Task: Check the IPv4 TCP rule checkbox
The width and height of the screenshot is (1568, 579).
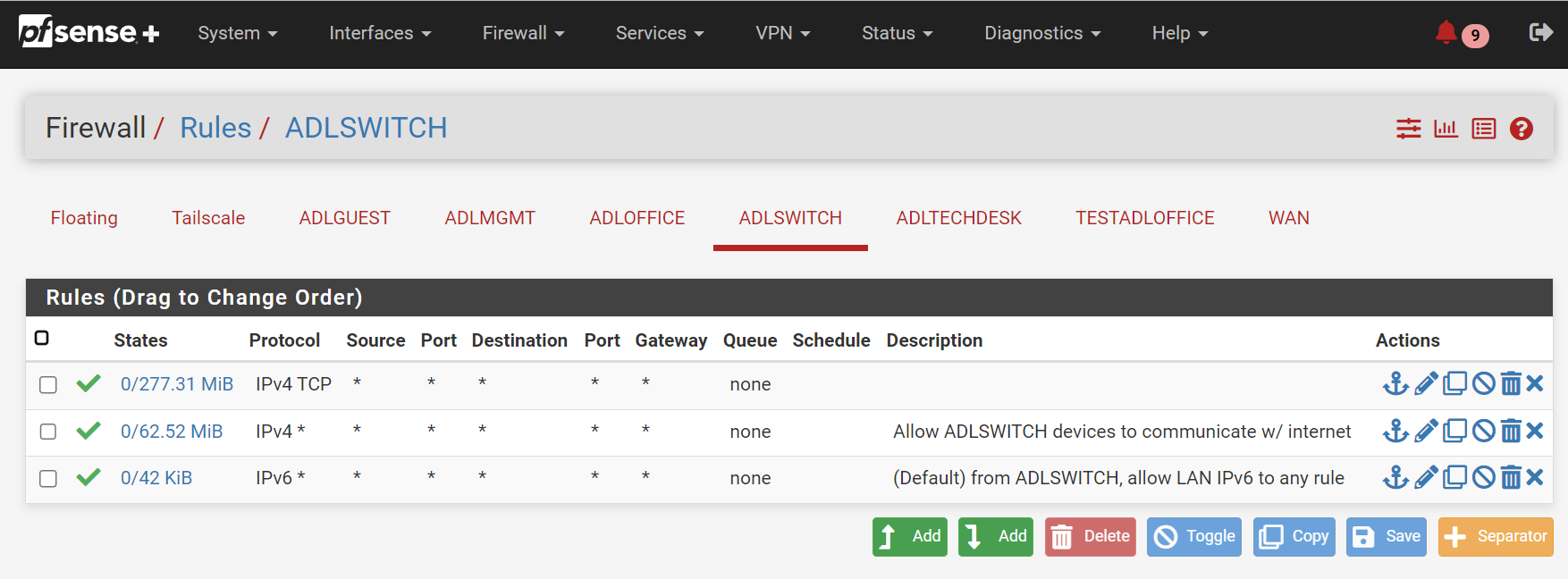Action: pos(48,384)
